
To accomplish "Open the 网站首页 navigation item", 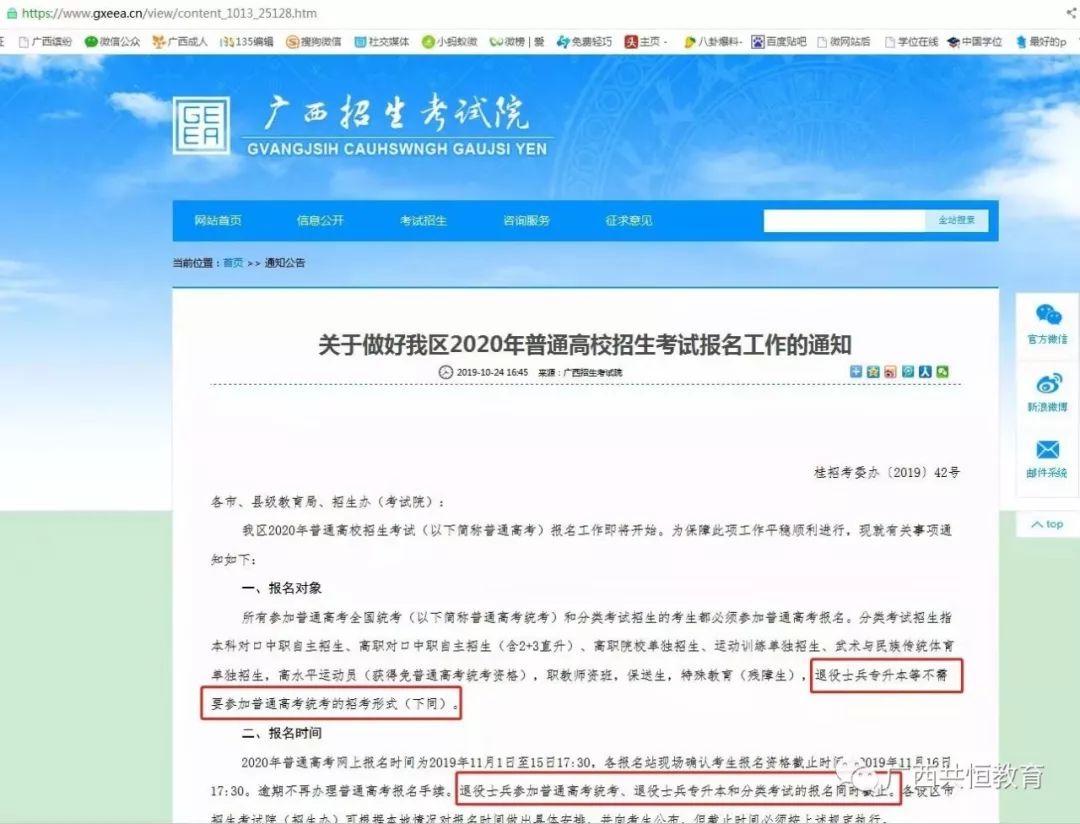I will [218, 221].
